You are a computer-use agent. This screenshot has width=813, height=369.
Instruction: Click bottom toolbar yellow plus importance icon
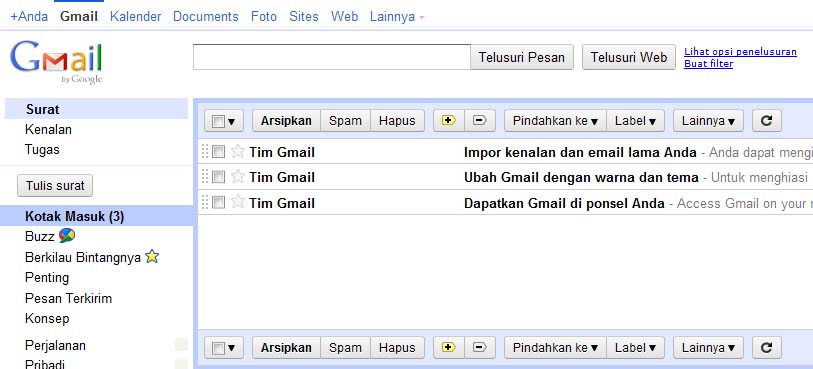click(x=448, y=348)
